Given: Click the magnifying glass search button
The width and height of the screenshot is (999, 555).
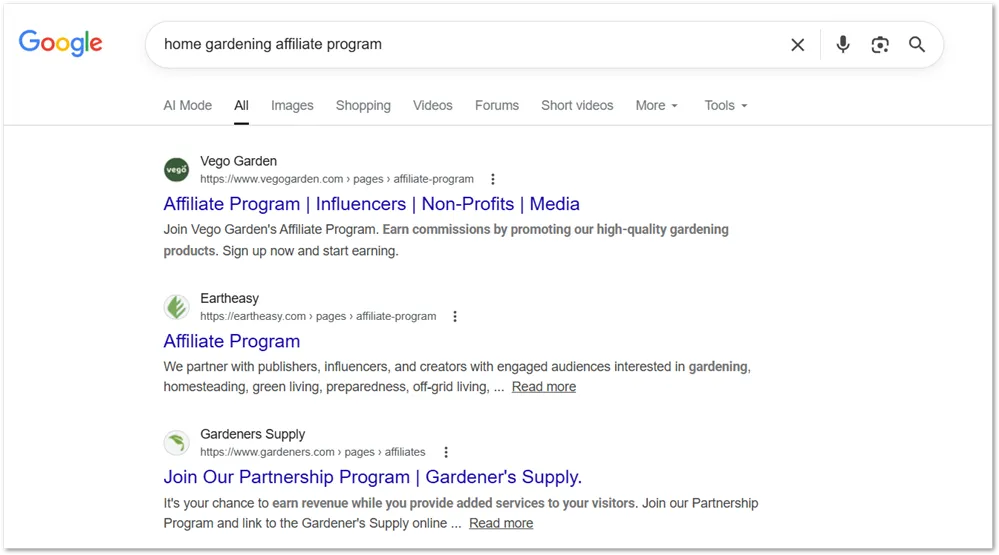Looking at the screenshot, I should pyautogui.click(x=917, y=44).
